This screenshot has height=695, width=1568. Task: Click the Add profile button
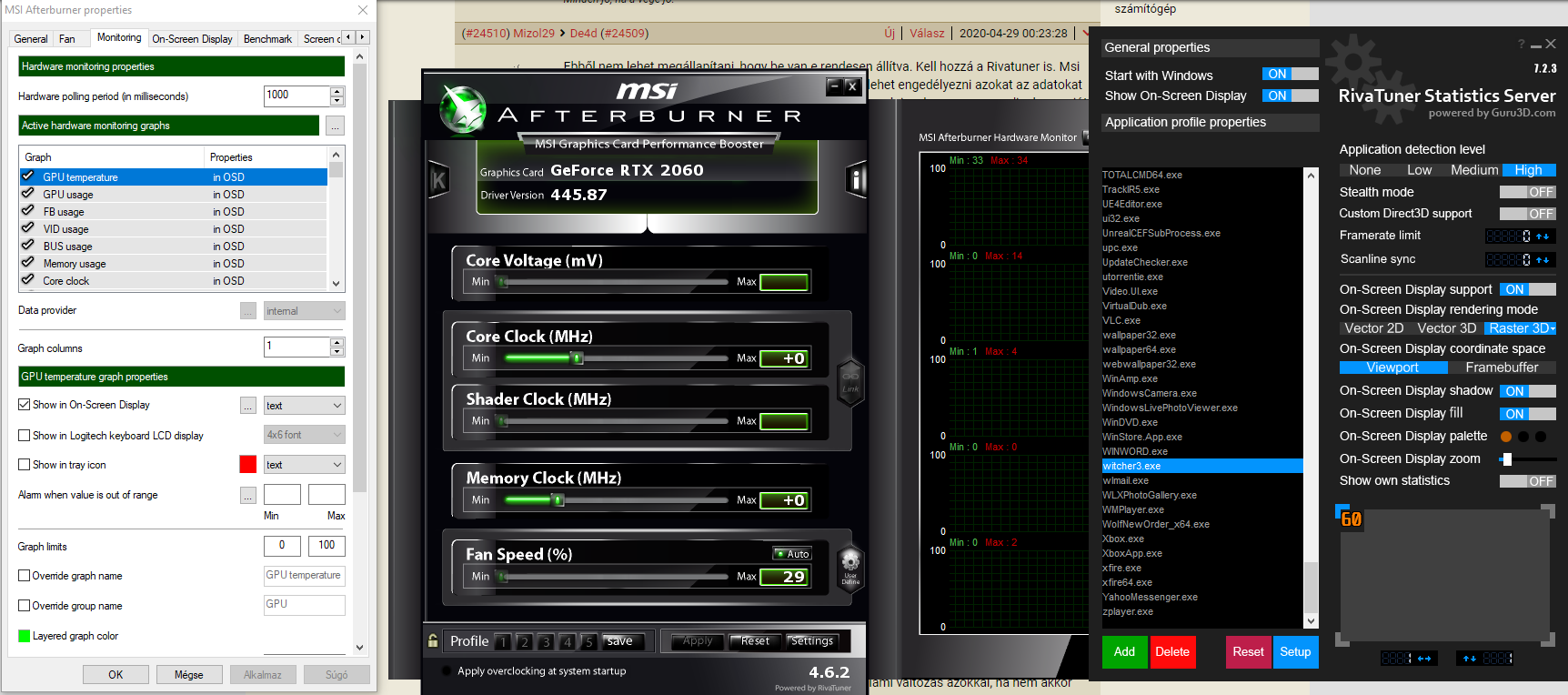[x=1124, y=652]
